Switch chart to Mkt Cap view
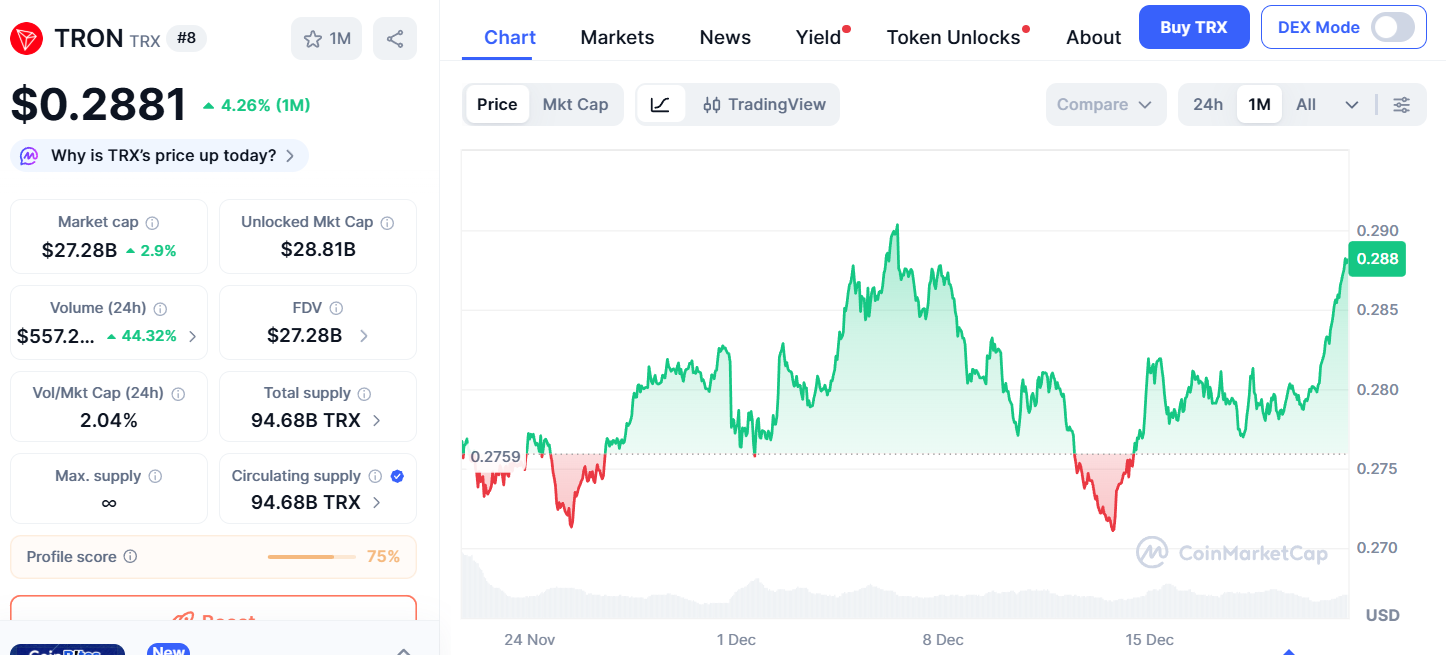 point(575,105)
